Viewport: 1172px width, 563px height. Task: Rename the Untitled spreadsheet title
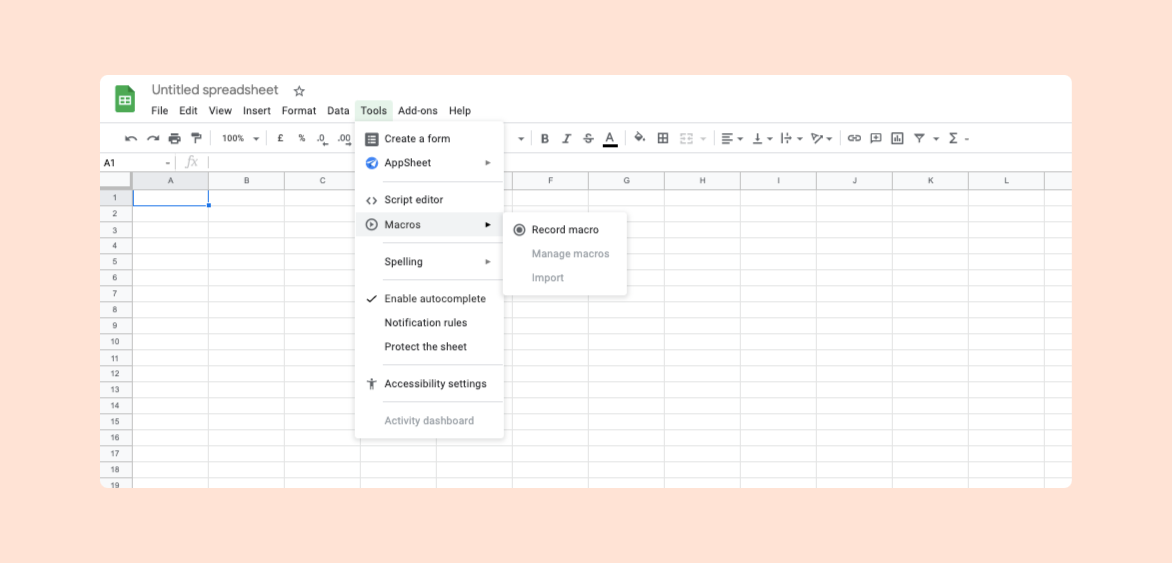pyautogui.click(x=215, y=90)
